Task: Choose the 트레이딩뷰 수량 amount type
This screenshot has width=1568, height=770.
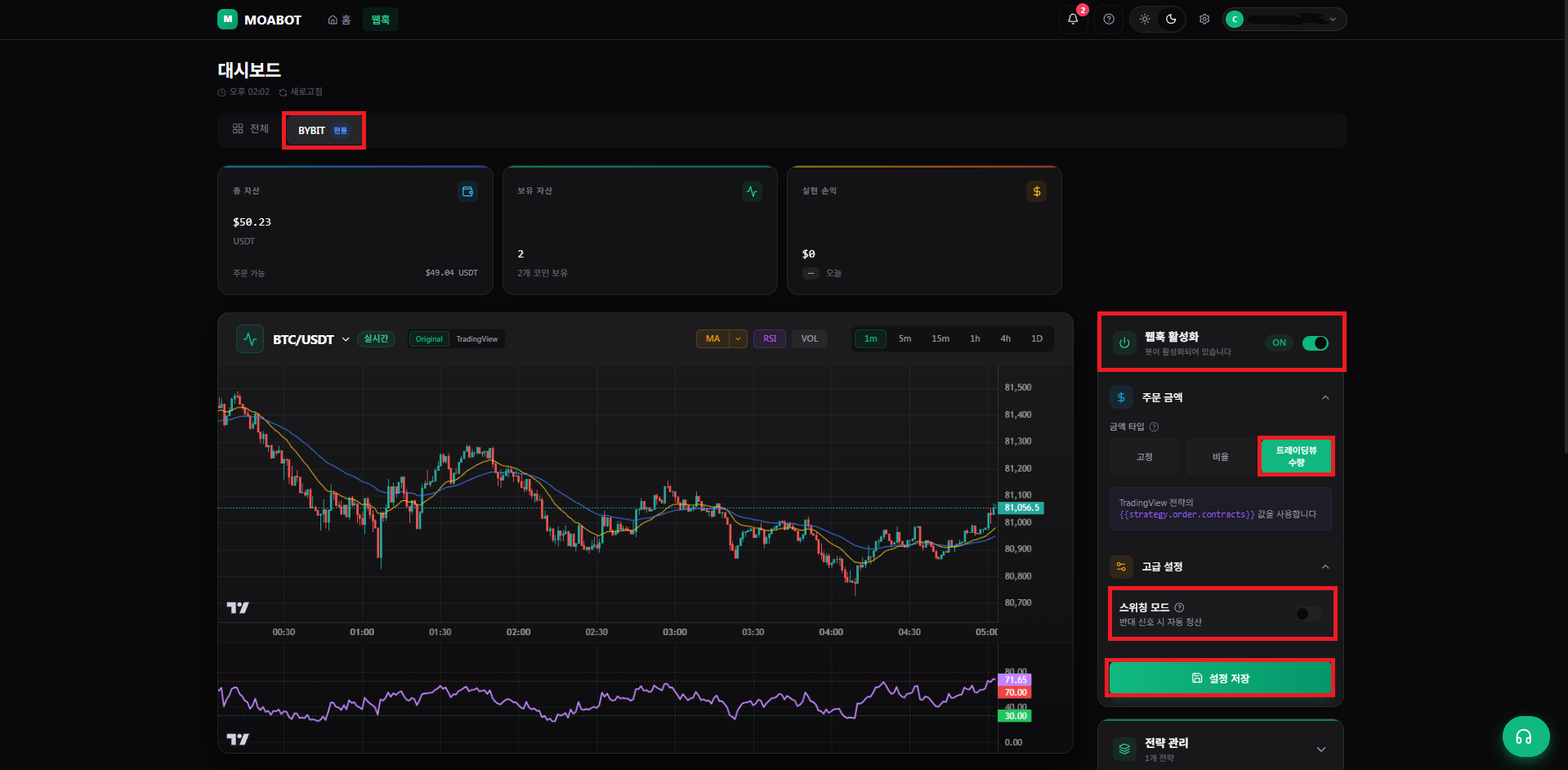Action: coord(1296,456)
